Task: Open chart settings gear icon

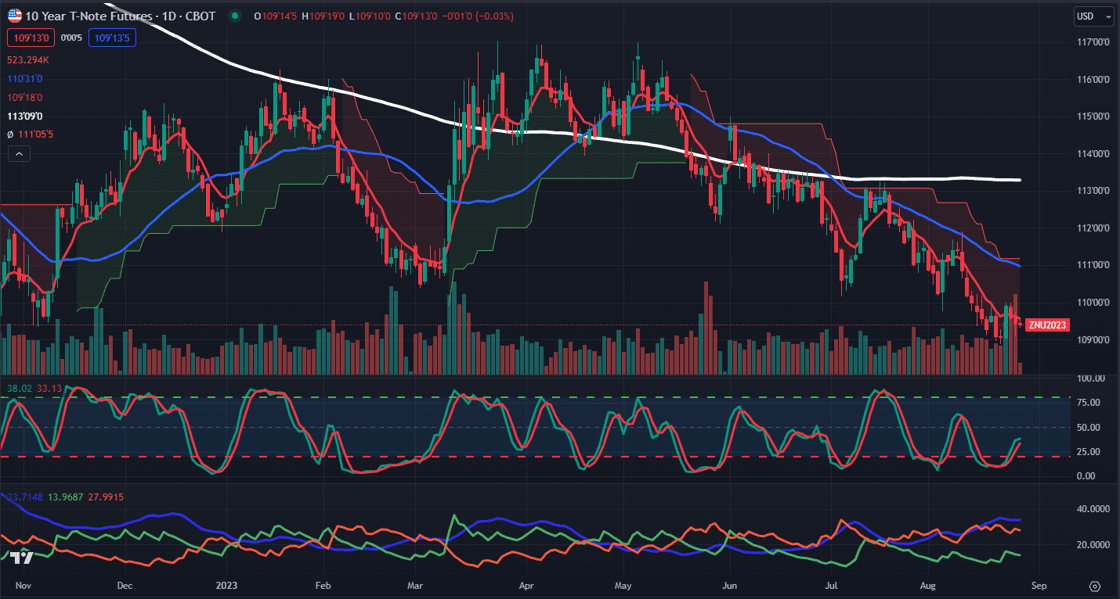Action: pos(1094,585)
